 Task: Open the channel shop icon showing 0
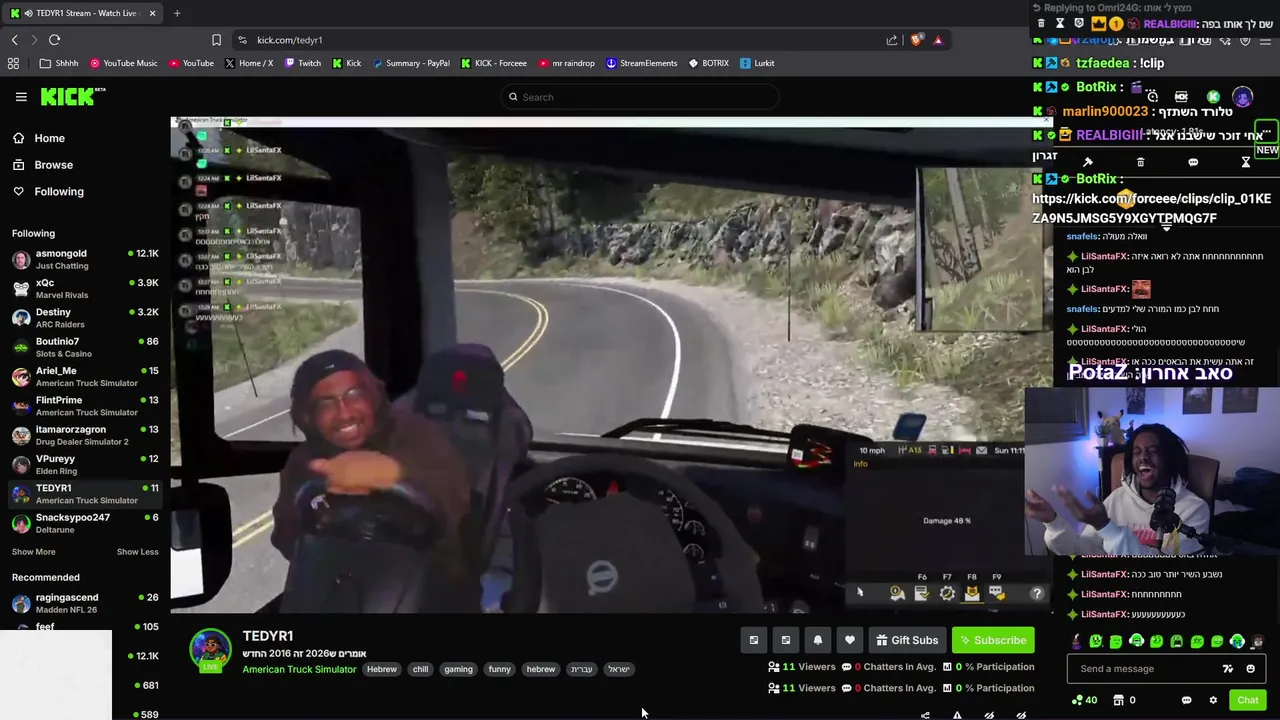click(1124, 700)
